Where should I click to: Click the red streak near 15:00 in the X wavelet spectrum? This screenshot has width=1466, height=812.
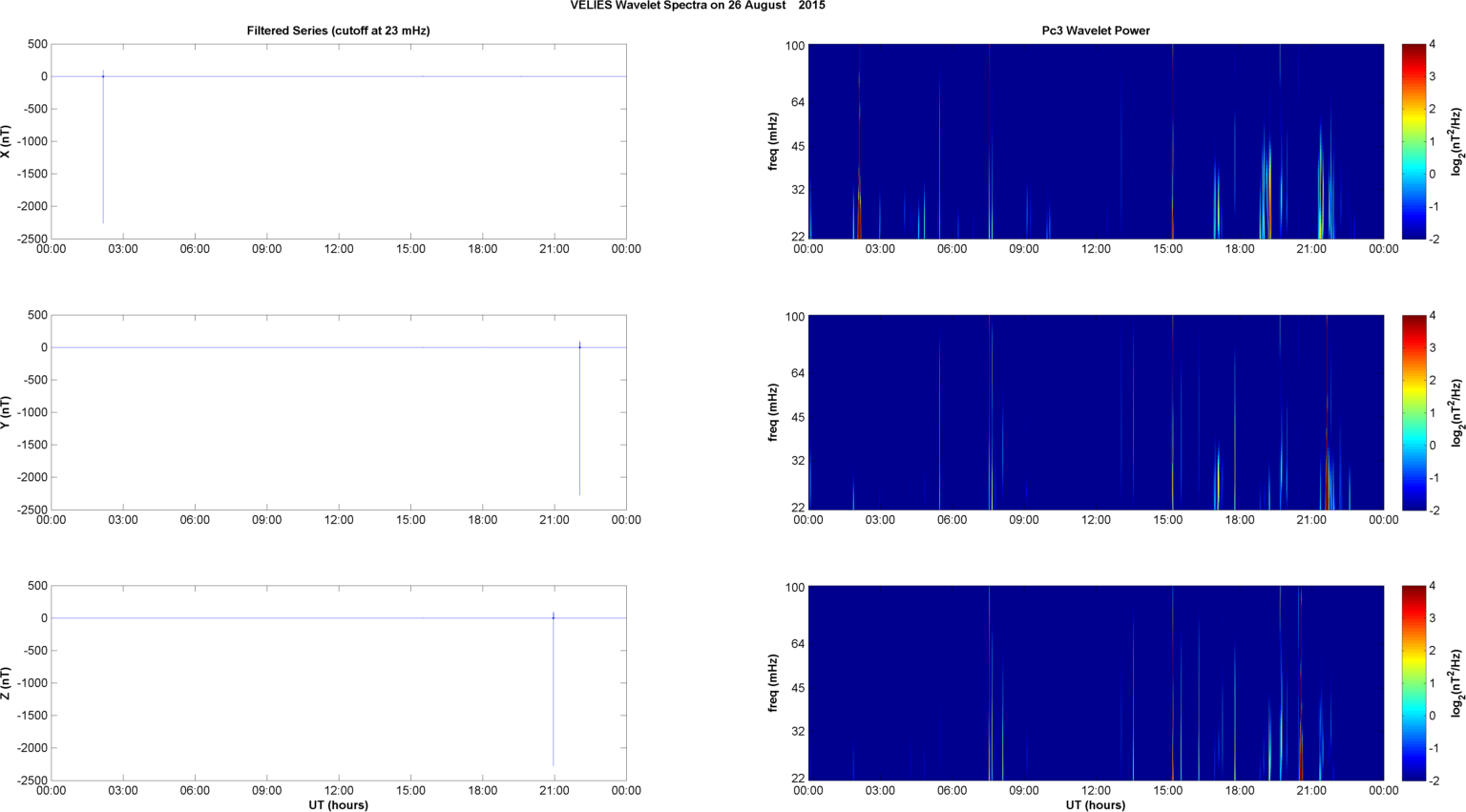point(1173,141)
